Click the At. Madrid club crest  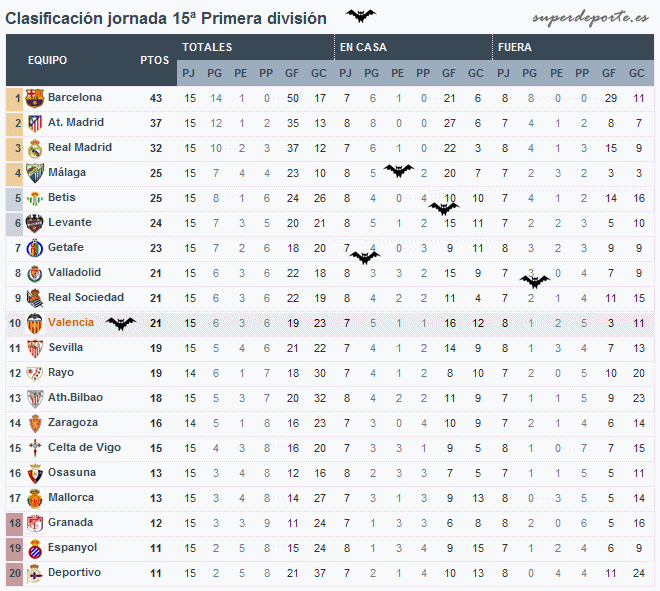[35, 123]
